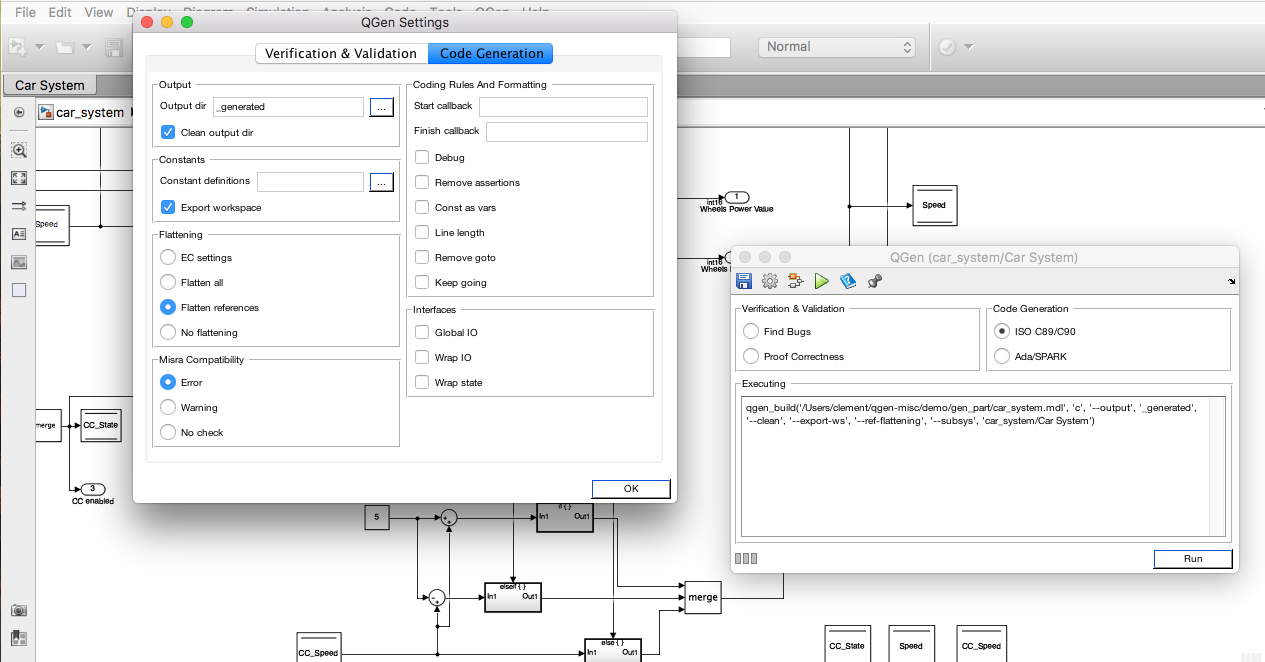Click the Output dir text field
The width and height of the screenshot is (1265, 662).
tap(288, 106)
